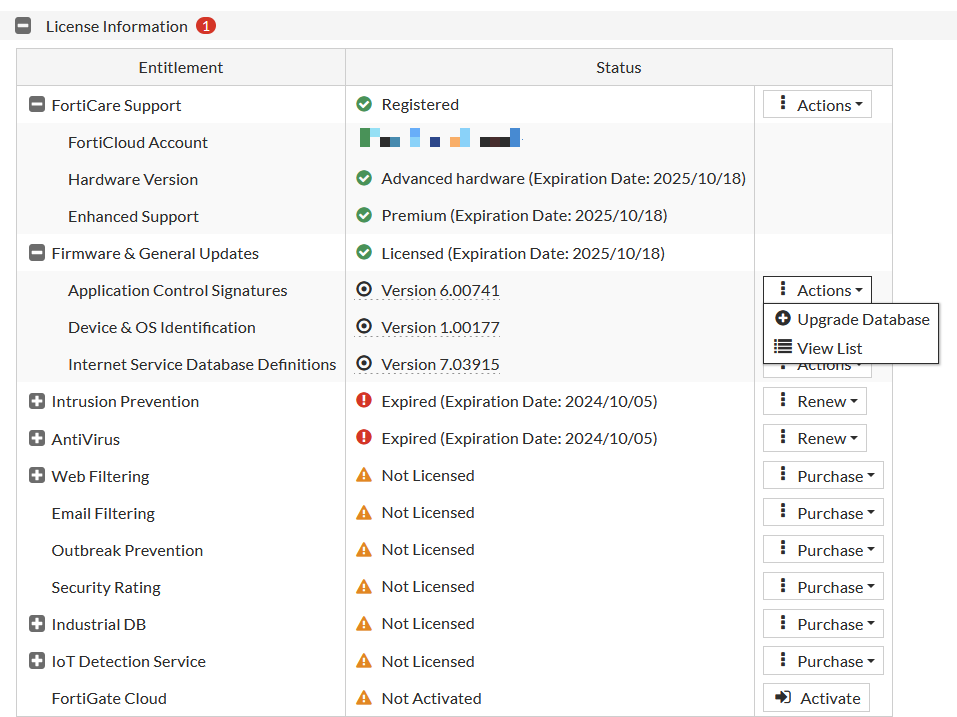Select the Status column header

(x=618, y=67)
